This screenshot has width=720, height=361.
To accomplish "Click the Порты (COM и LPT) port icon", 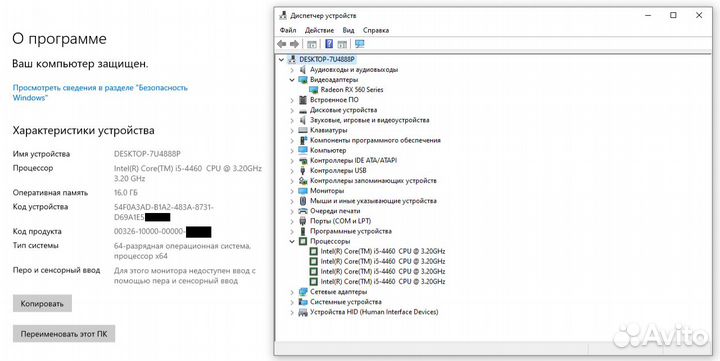I will 303,221.
